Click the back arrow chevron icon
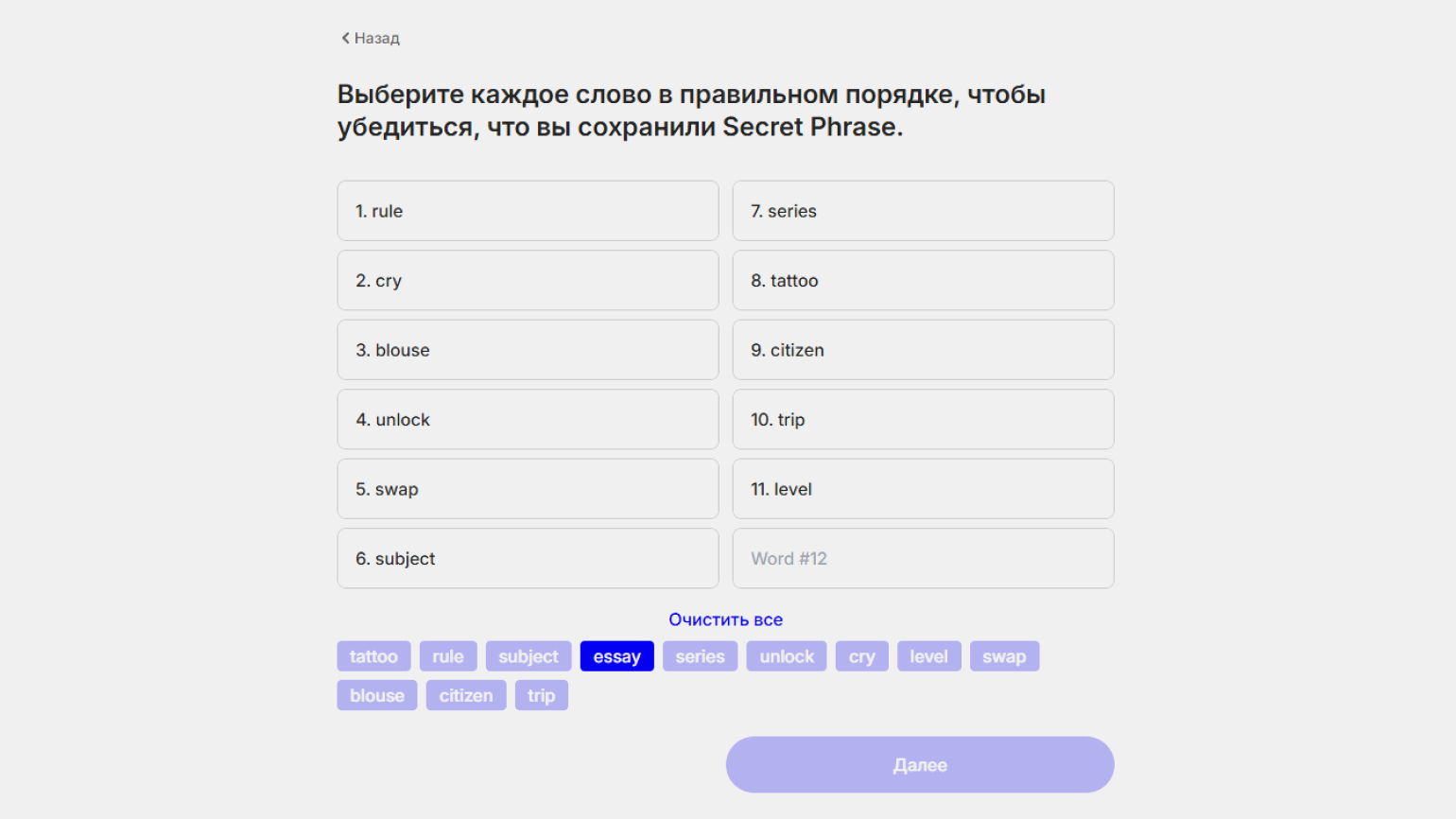 click(345, 38)
